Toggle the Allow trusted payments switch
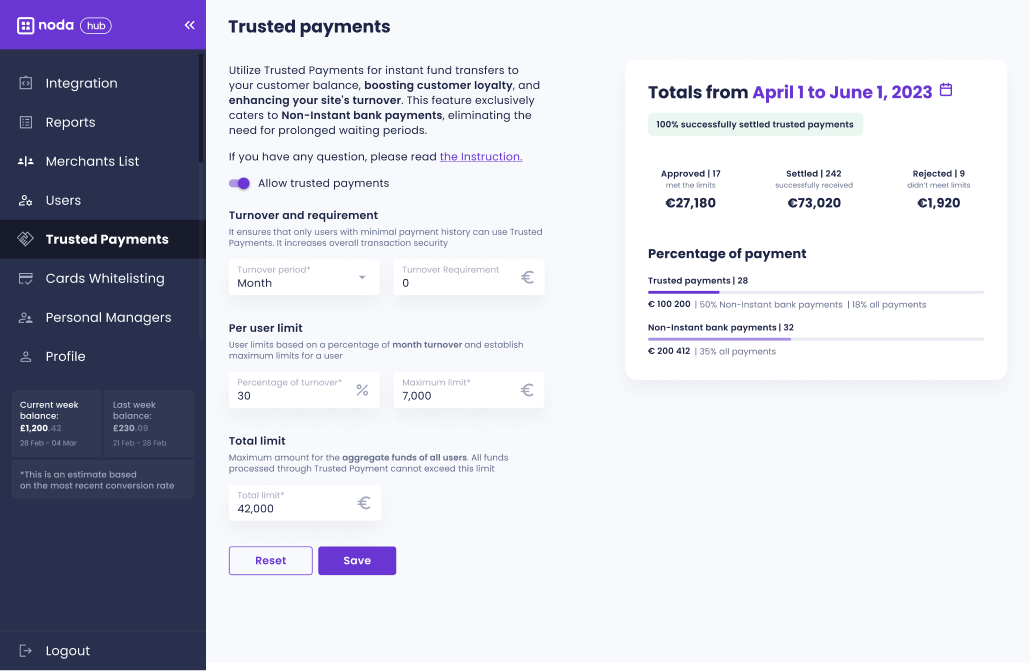 239,183
